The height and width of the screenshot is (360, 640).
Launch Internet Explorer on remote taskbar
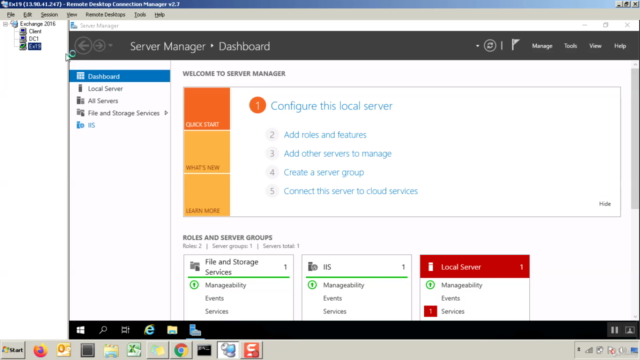tap(149, 330)
